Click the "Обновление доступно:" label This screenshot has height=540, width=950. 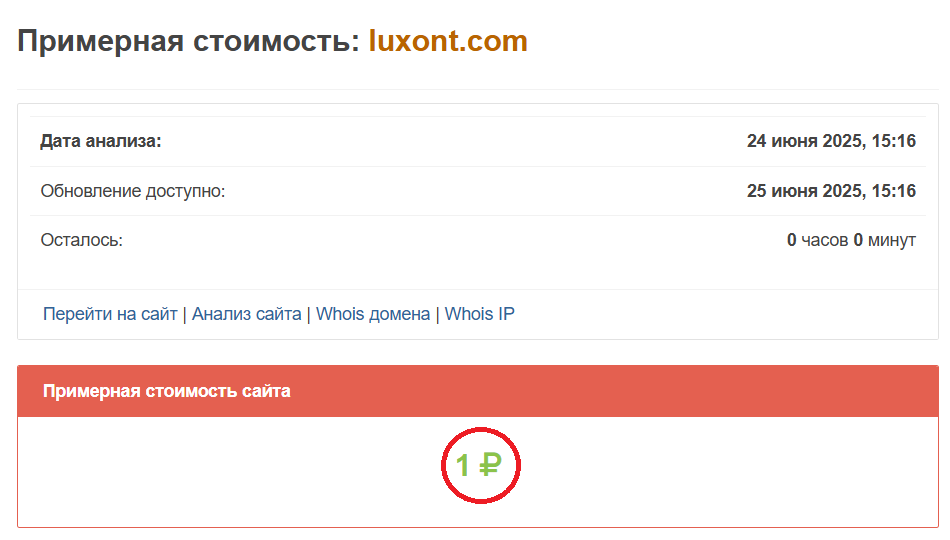[x=133, y=191]
